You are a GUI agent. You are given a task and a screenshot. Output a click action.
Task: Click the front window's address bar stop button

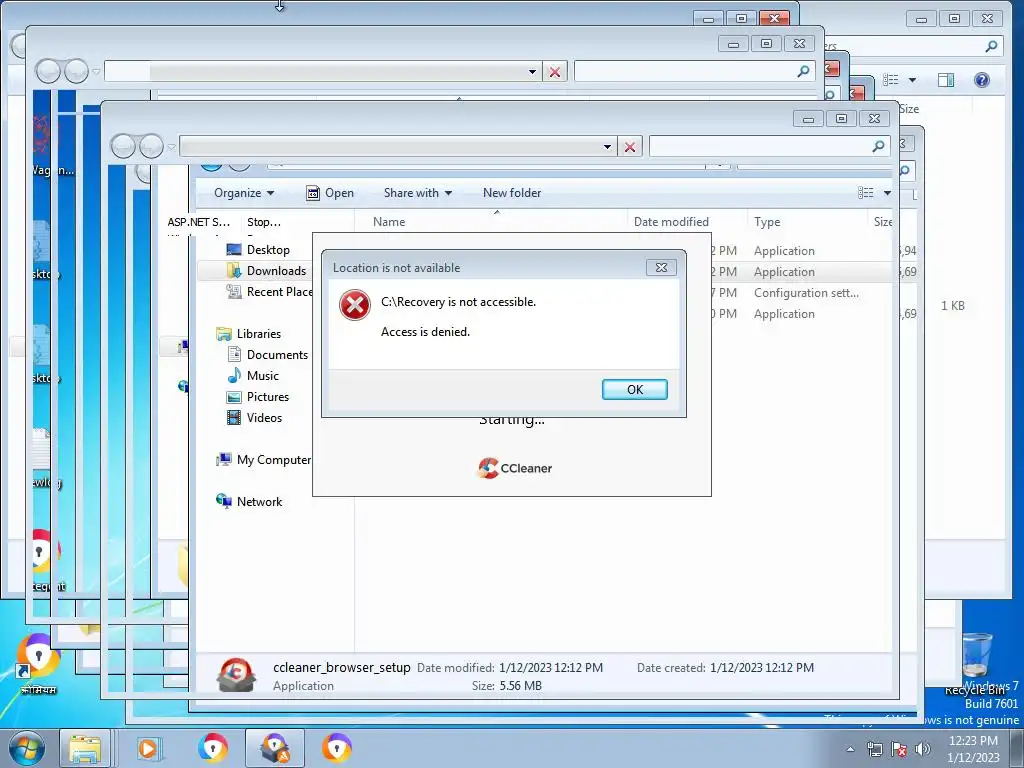630,147
